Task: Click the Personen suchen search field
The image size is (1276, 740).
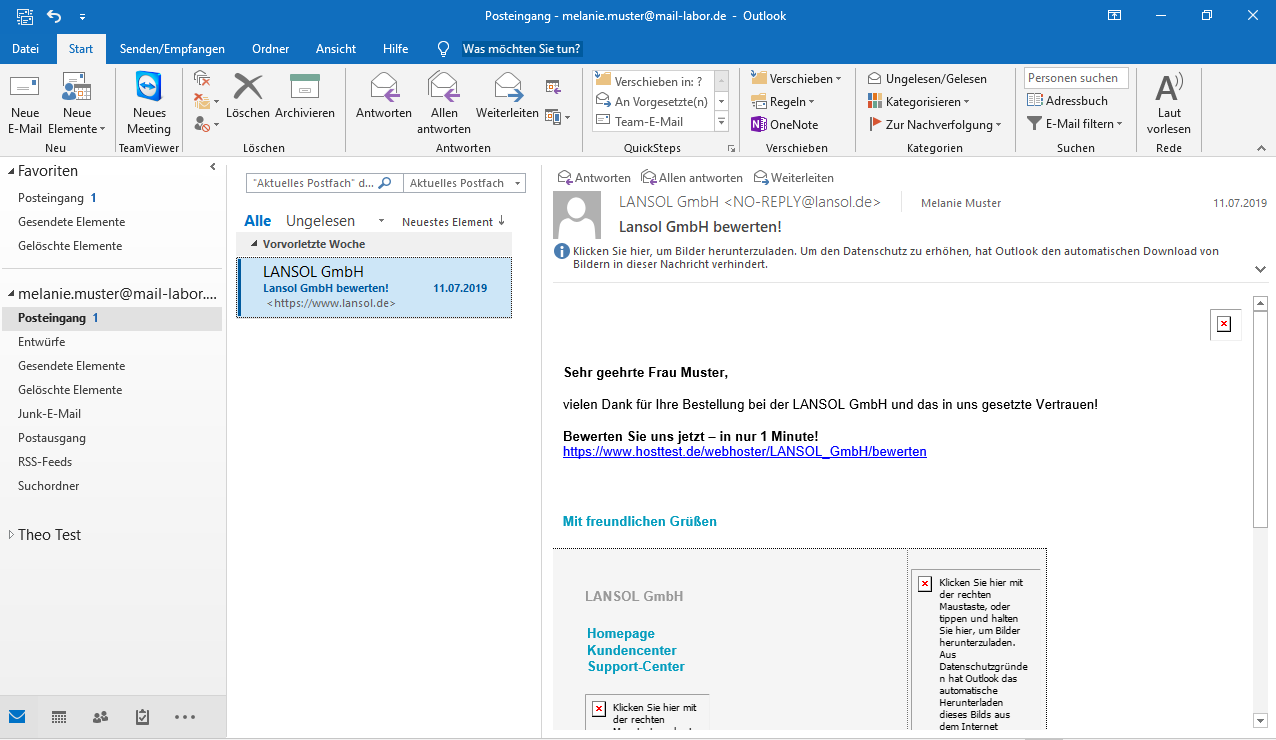Action: (1077, 78)
